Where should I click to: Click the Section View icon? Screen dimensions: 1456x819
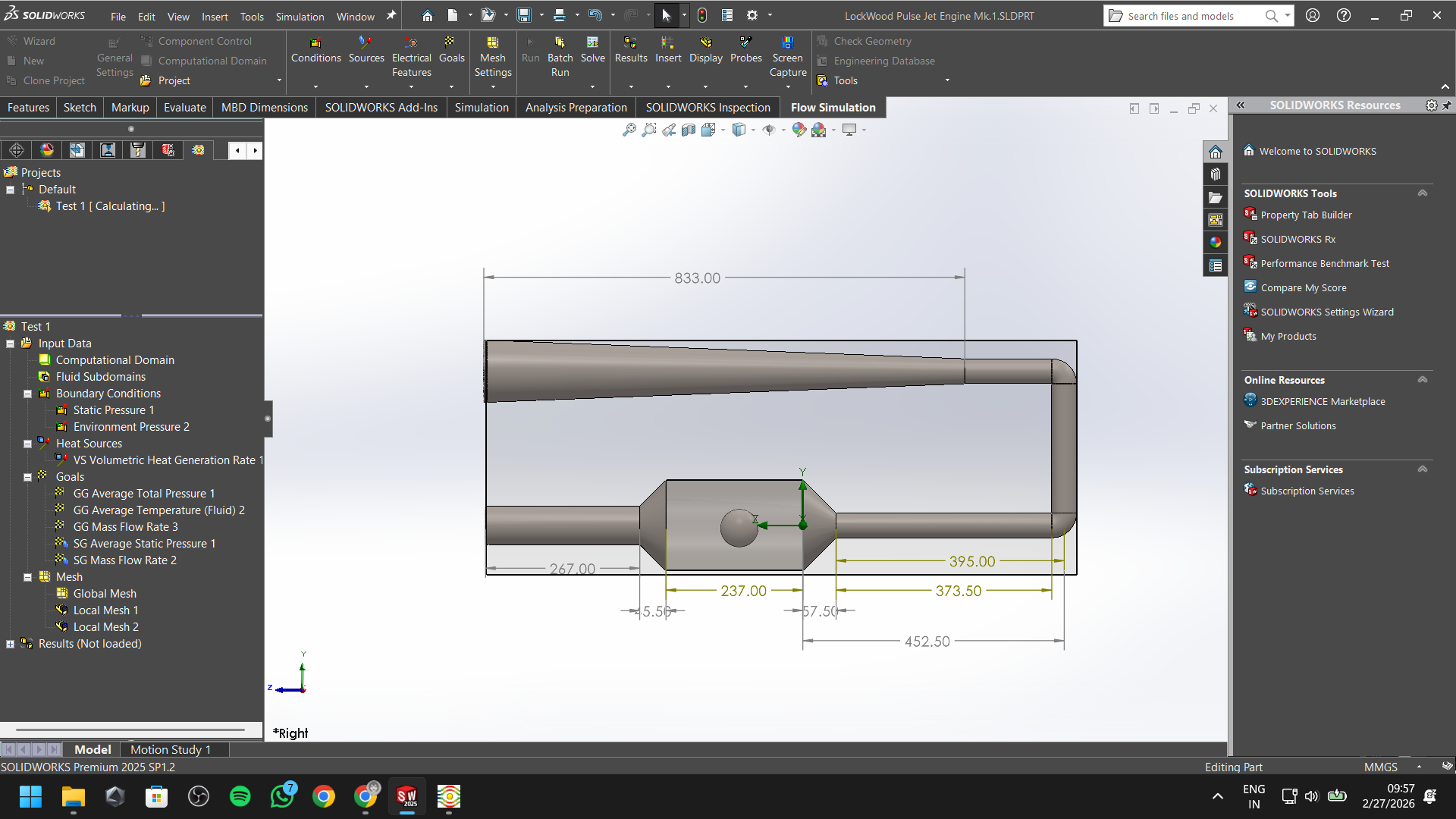pos(689,130)
